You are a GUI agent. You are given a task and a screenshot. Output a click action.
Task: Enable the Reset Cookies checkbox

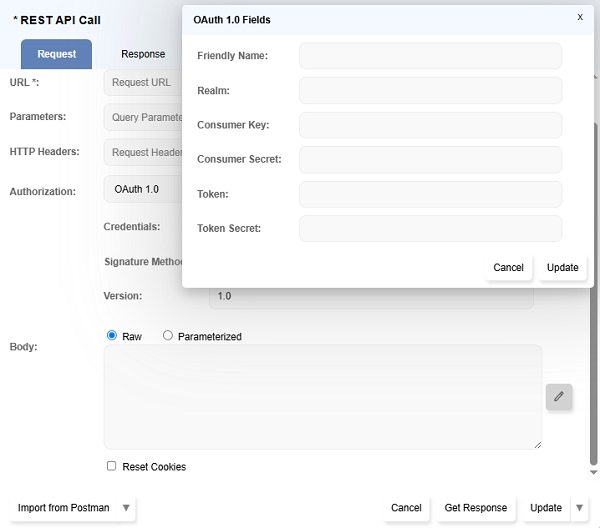(x=112, y=466)
